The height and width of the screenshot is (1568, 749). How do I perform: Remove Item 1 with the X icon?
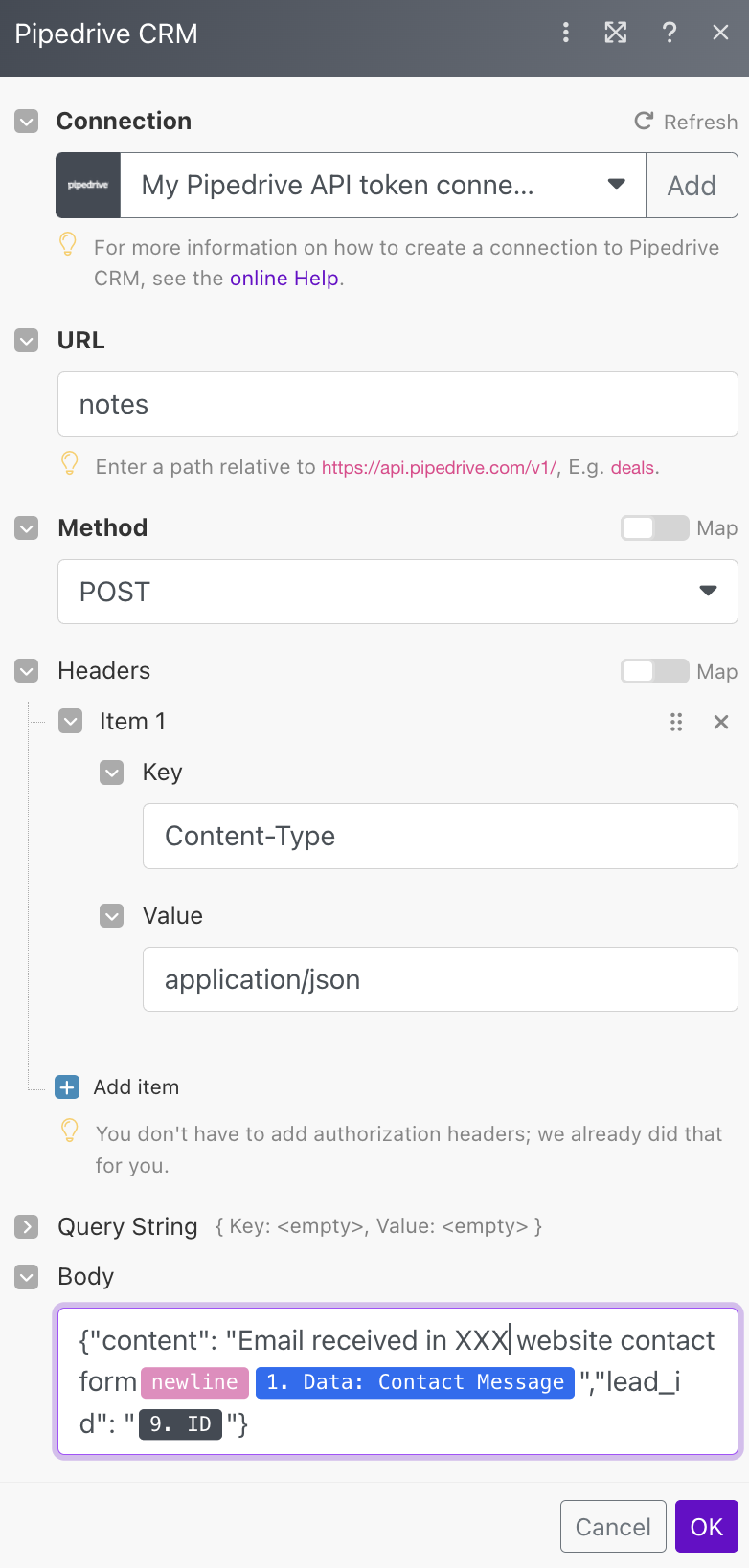tap(721, 722)
